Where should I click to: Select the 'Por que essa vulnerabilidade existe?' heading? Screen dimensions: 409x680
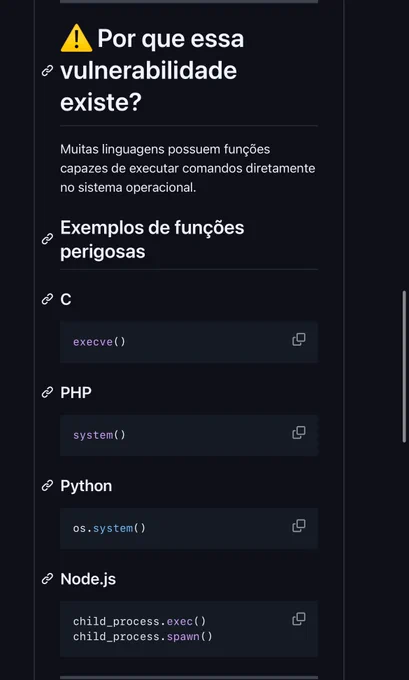point(152,71)
